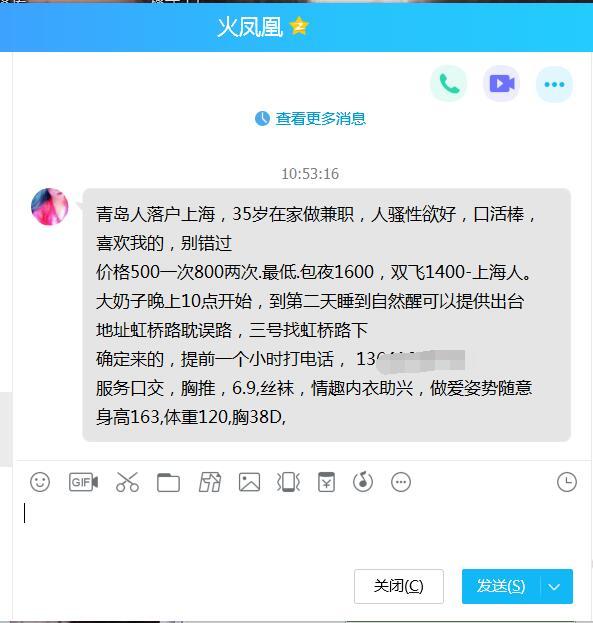The width and height of the screenshot is (593, 623).
Task: Open the emoji picker smiley icon
Action: [x=40, y=482]
